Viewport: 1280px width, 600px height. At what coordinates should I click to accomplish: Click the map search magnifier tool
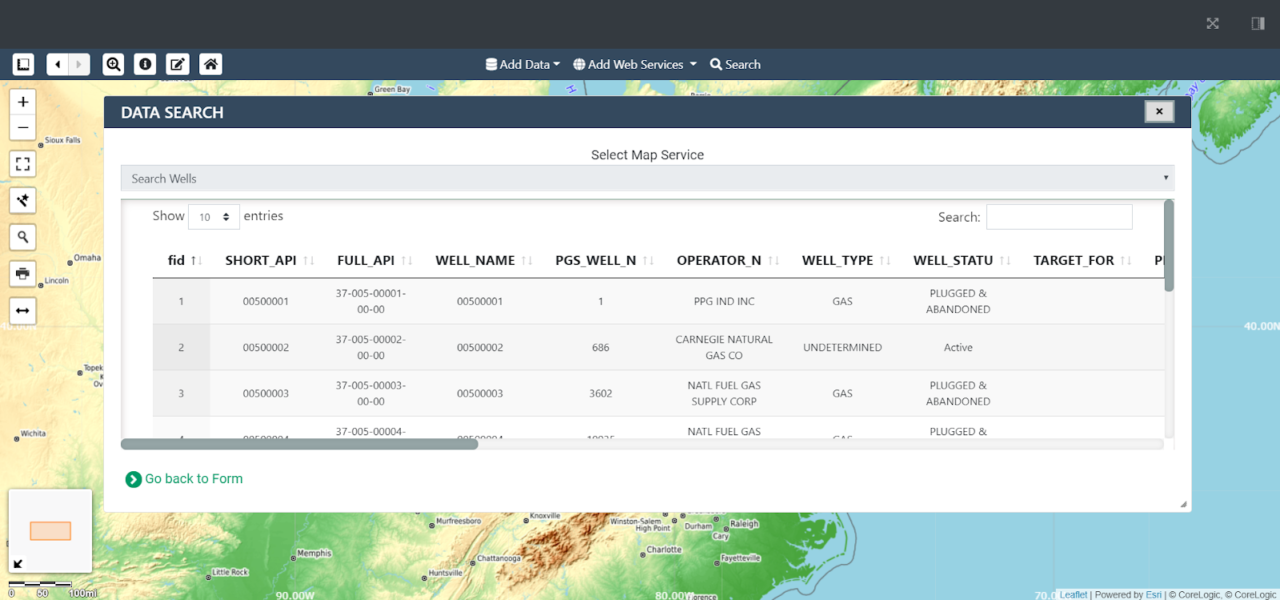coord(23,237)
